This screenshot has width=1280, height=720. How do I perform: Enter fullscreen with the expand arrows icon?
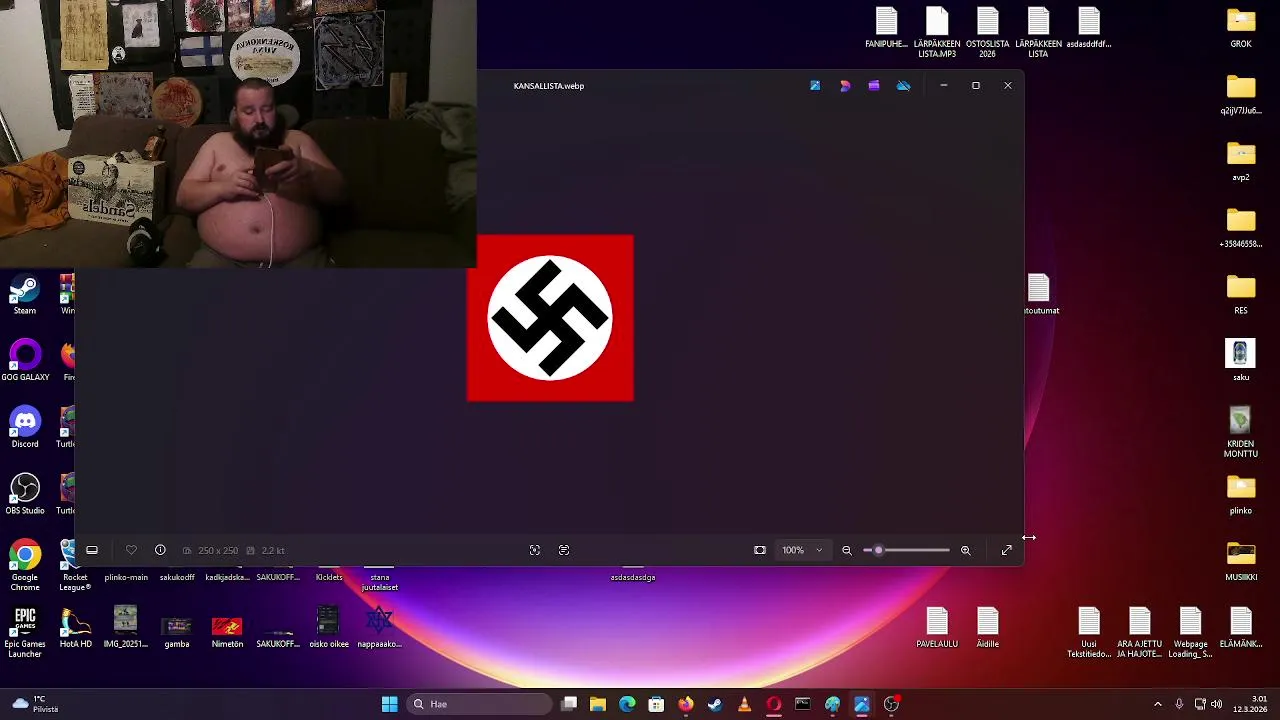click(x=1007, y=550)
